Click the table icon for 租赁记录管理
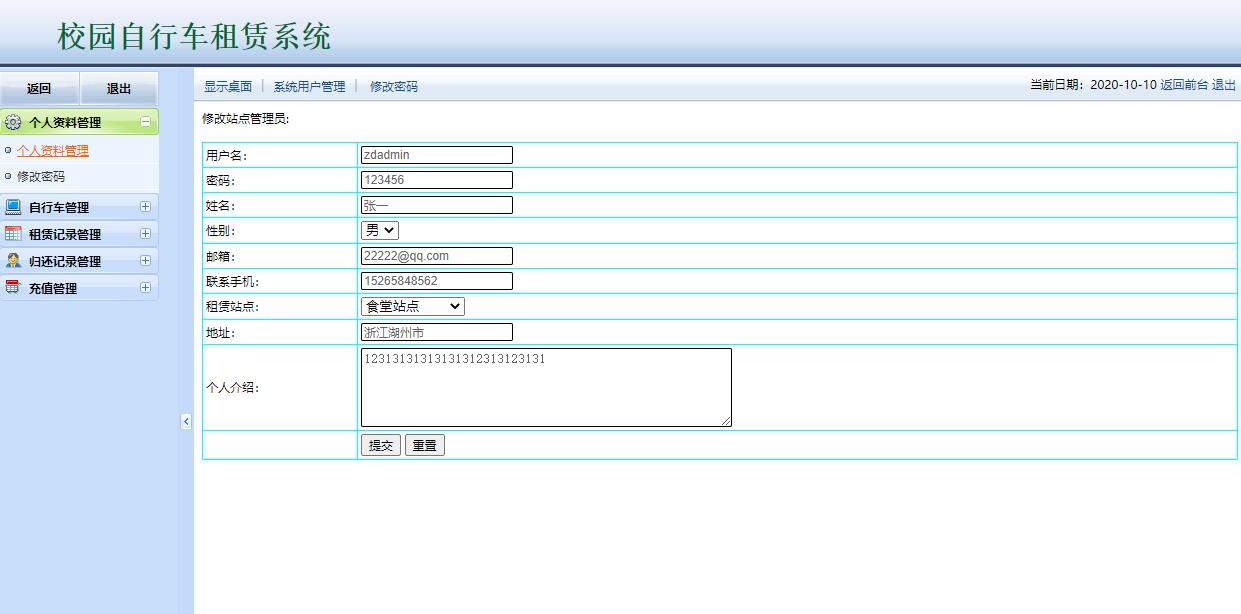Screen dimensions: 1241x614 tap(13, 234)
